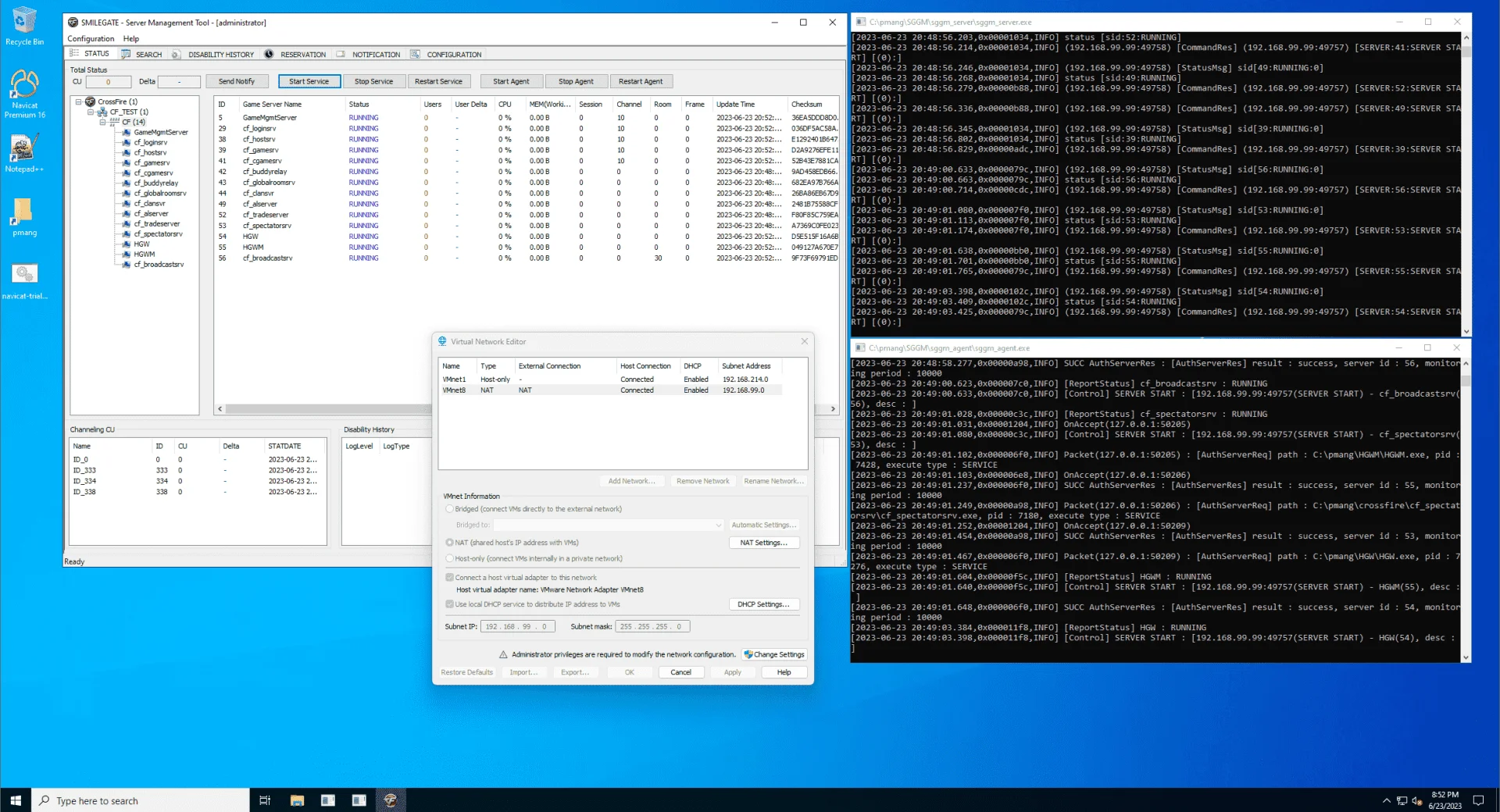Click the CONFIGURATION tab icon

[416, 54]
